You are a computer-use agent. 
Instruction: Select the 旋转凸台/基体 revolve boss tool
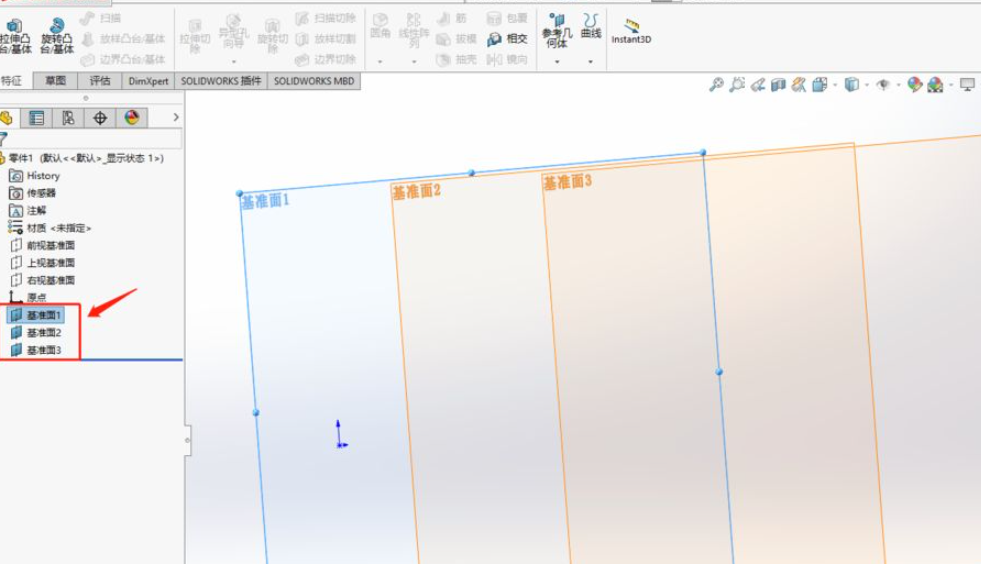click(56, 36)
